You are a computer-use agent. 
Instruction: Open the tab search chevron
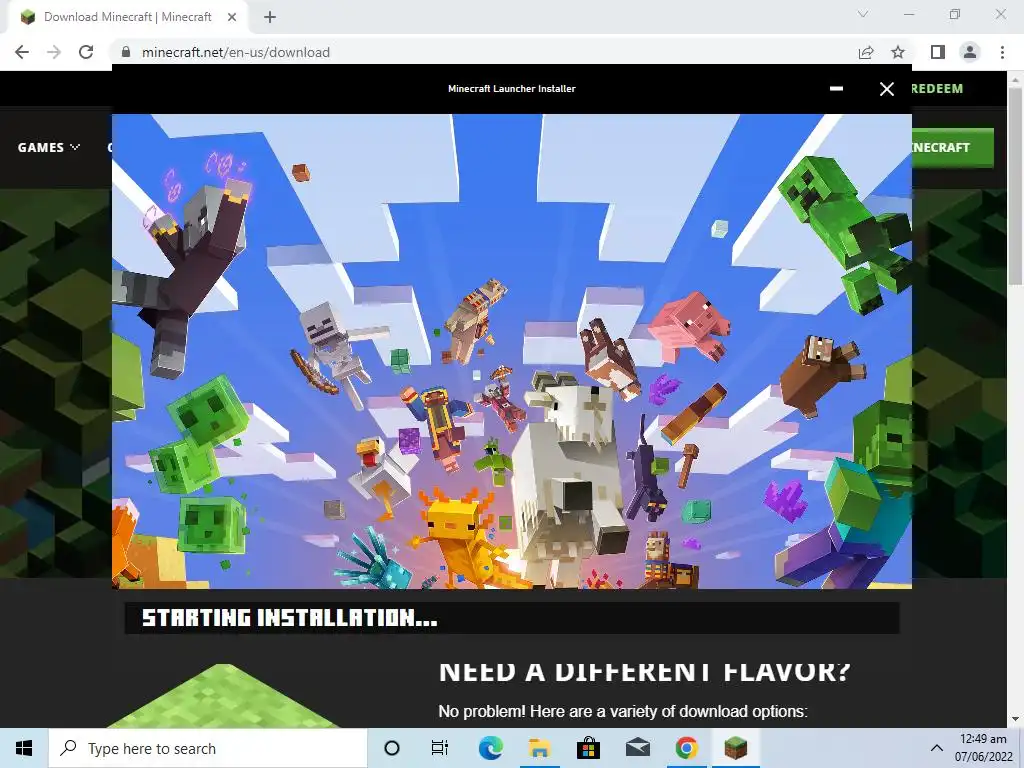863,14
